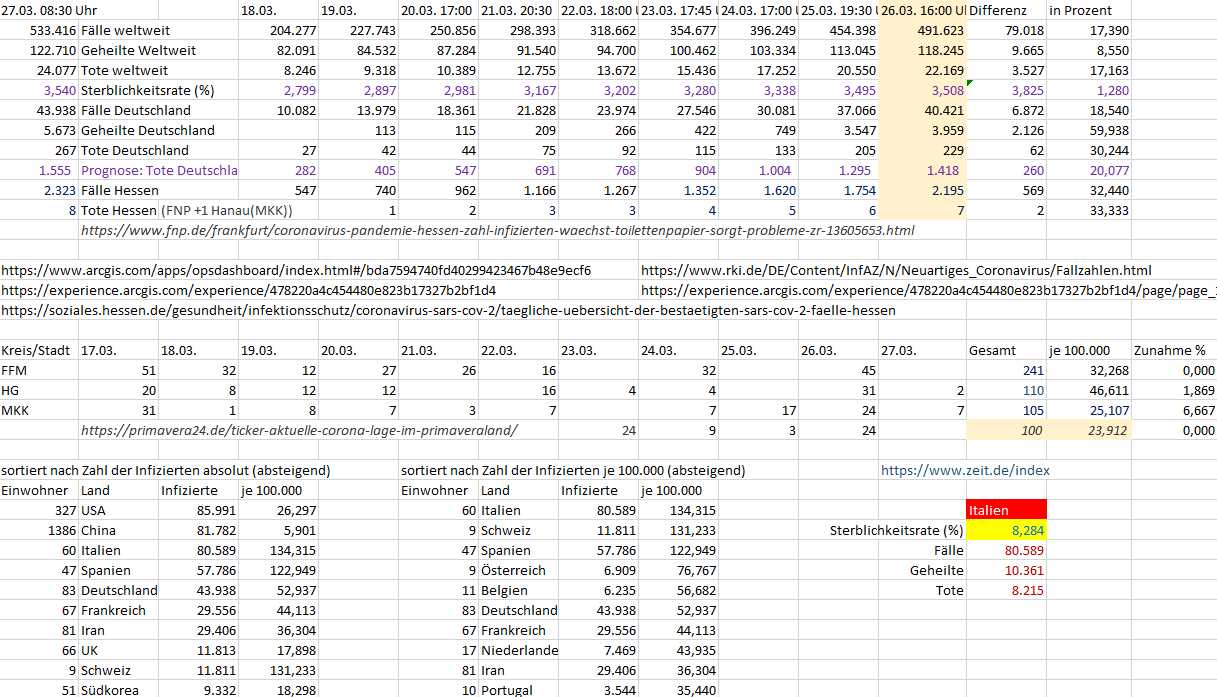Click the red 'Italien' header cell
Image resolution: width=1217 pixels, height=697 pixels.
click(1007, 510)
